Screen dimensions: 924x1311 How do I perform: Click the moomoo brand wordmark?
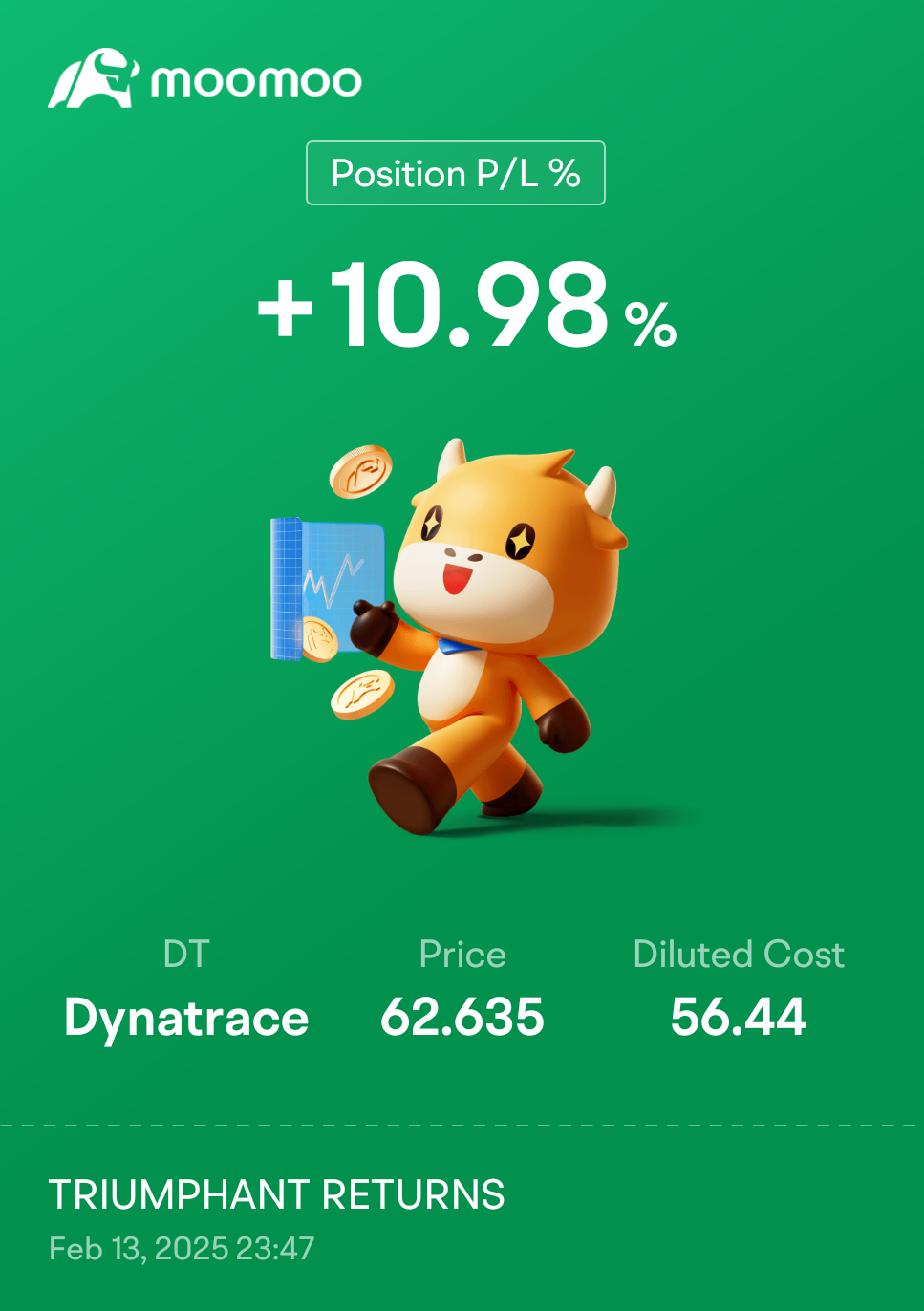coord(256,81)
